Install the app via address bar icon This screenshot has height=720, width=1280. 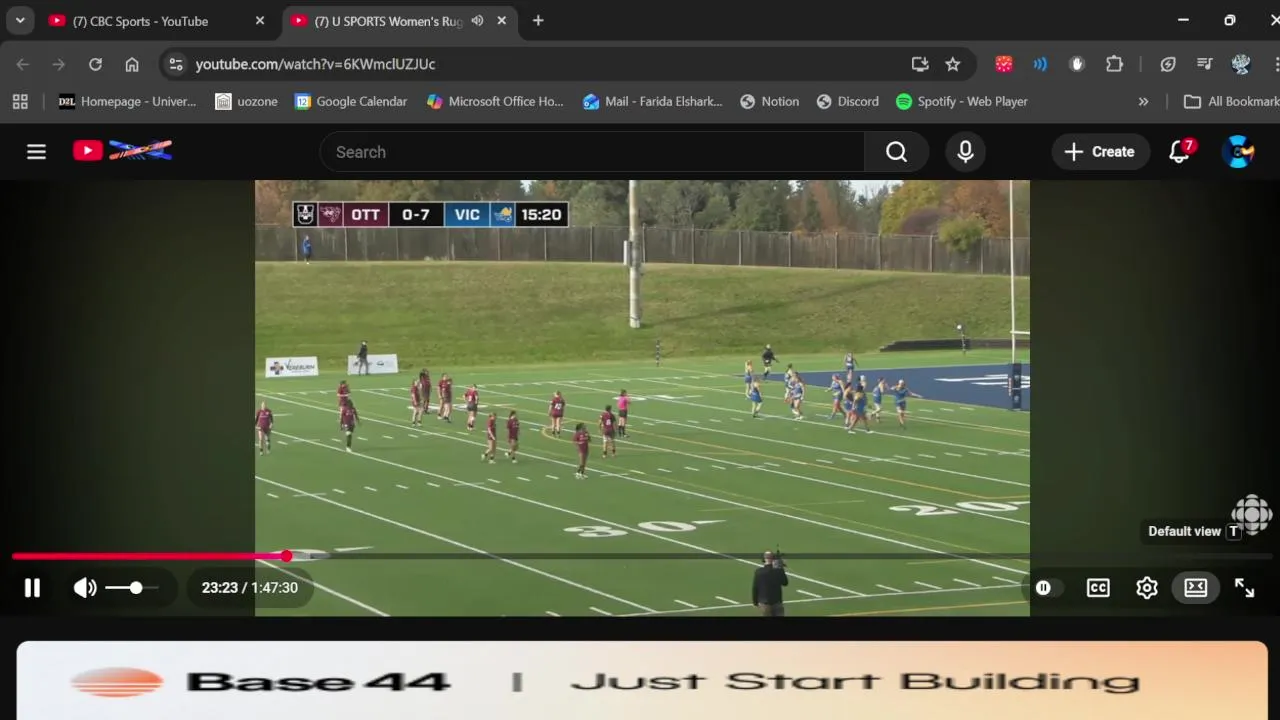tap(920, 64)
